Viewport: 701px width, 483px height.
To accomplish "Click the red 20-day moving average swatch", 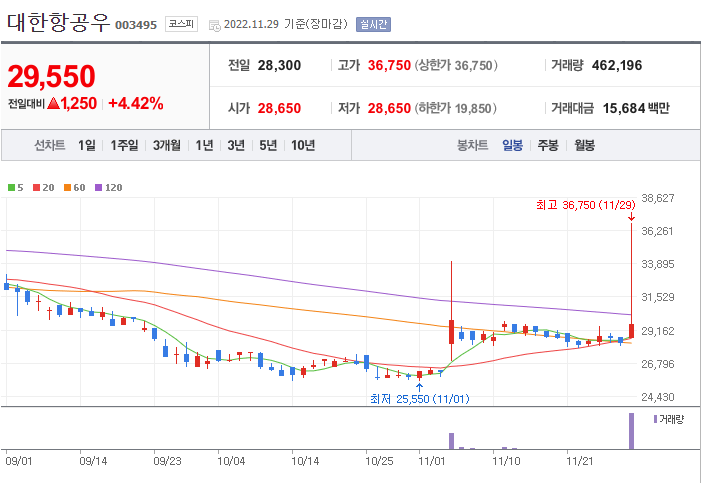I will pyautogui.click(x=37, y=187).
